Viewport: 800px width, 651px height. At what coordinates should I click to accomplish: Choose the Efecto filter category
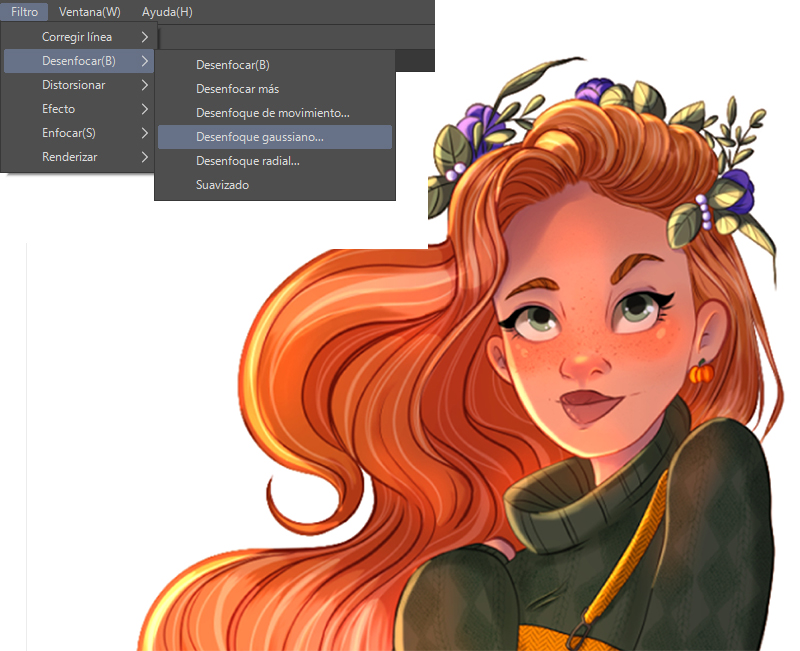pos(58,109)
